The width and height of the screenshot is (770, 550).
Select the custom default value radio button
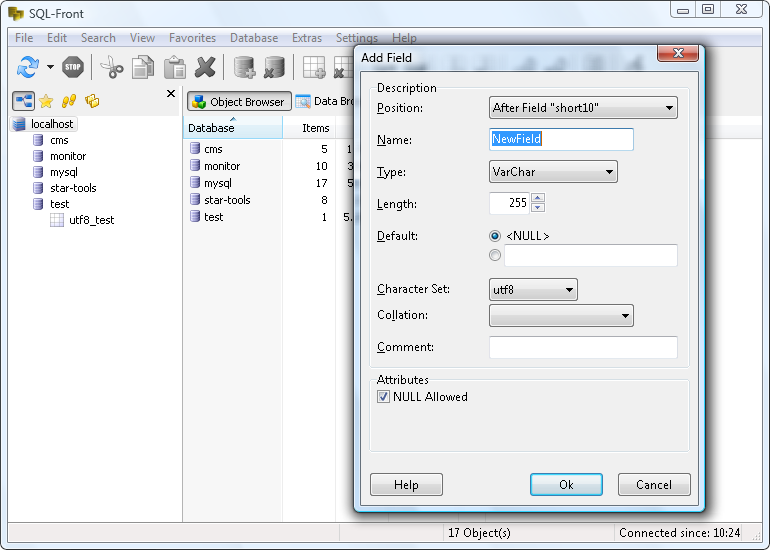click(495, 255)
